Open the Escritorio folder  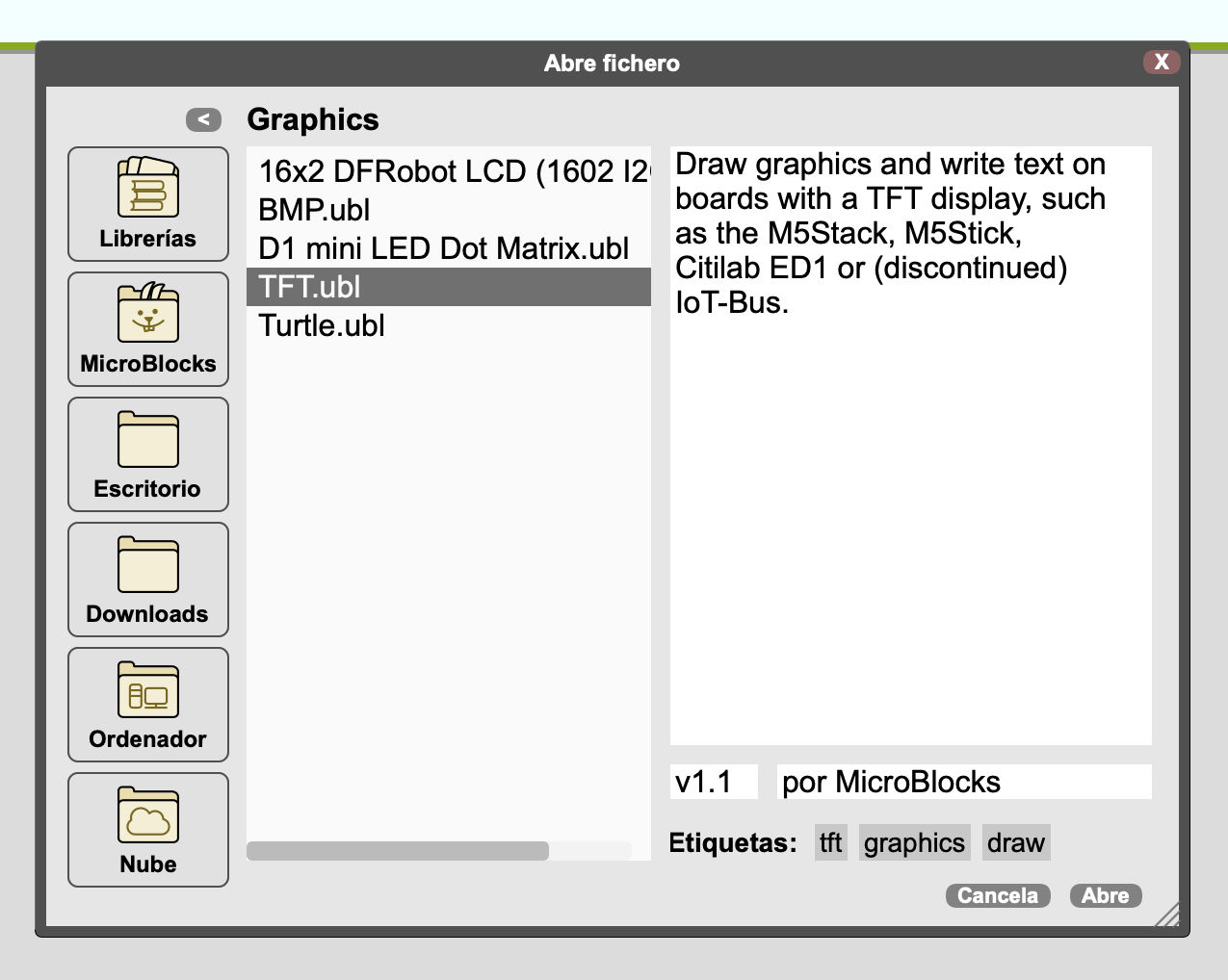pos(148,453)
